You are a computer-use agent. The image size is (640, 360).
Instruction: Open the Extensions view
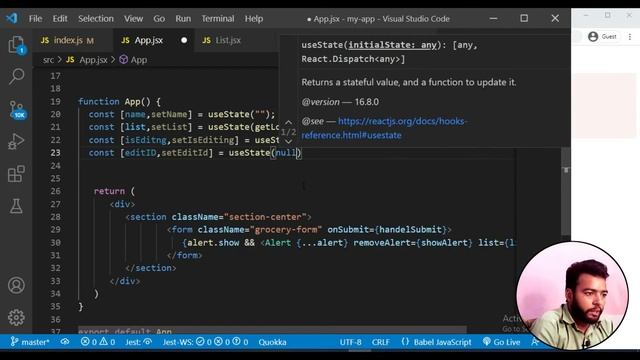[16, 174]
